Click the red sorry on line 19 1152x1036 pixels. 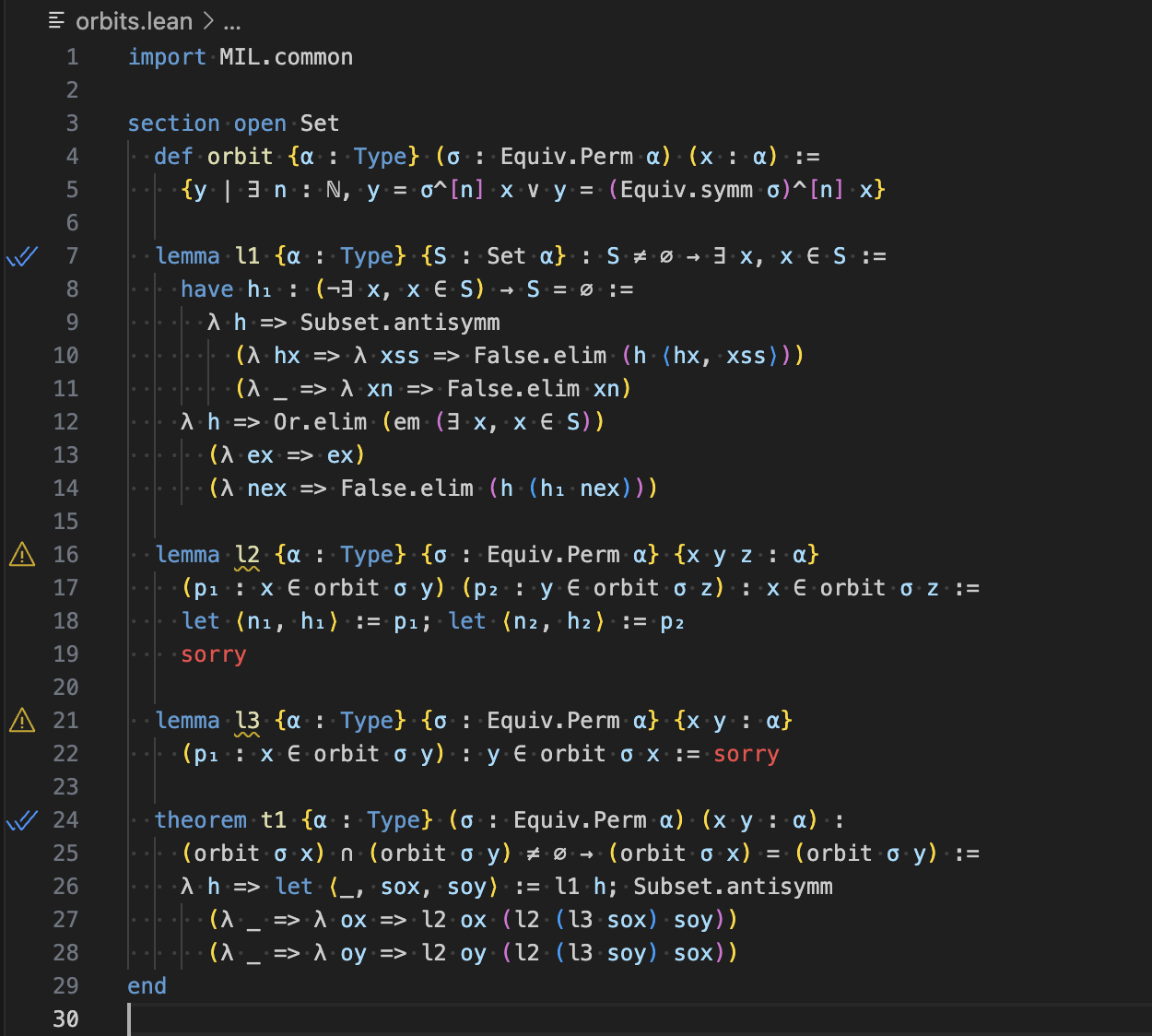click(214, 654)
